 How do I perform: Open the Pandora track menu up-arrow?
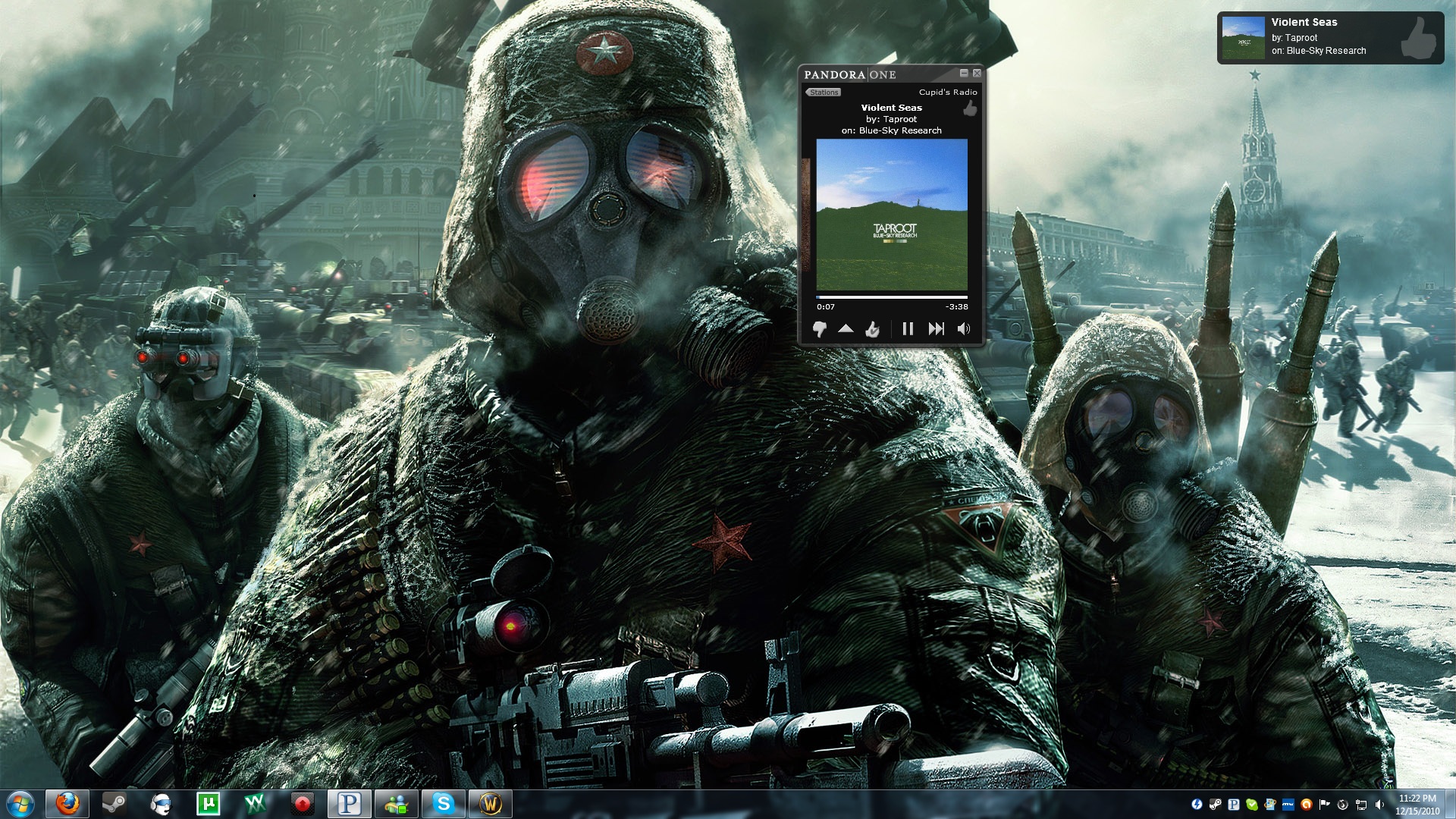point(846,329)
